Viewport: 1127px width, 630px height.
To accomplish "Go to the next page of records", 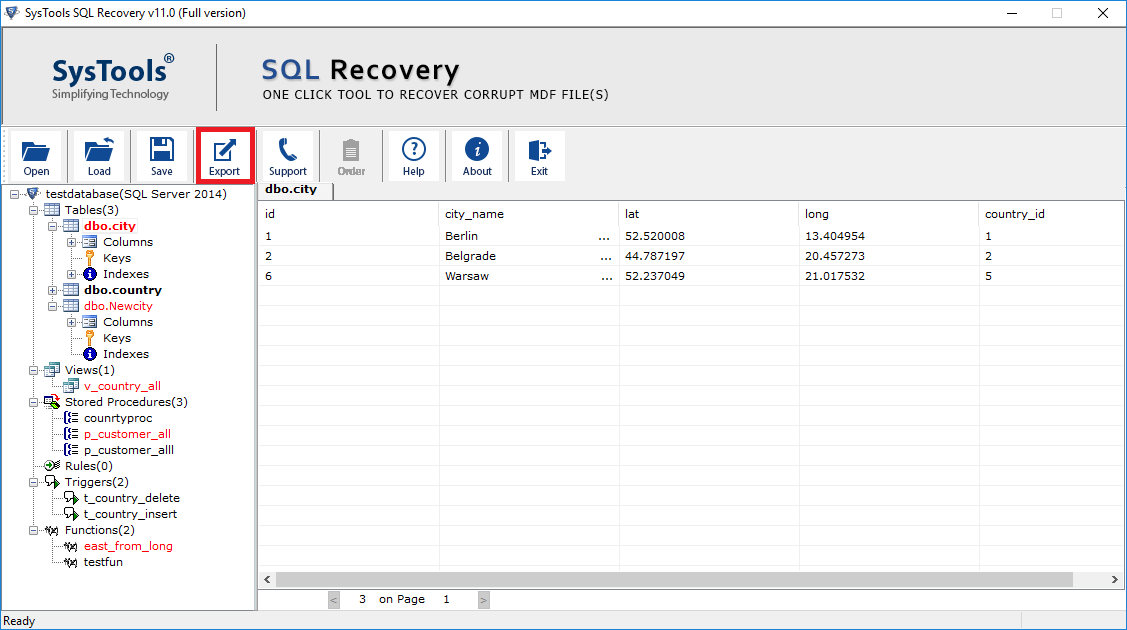I will tap(484, 600).
